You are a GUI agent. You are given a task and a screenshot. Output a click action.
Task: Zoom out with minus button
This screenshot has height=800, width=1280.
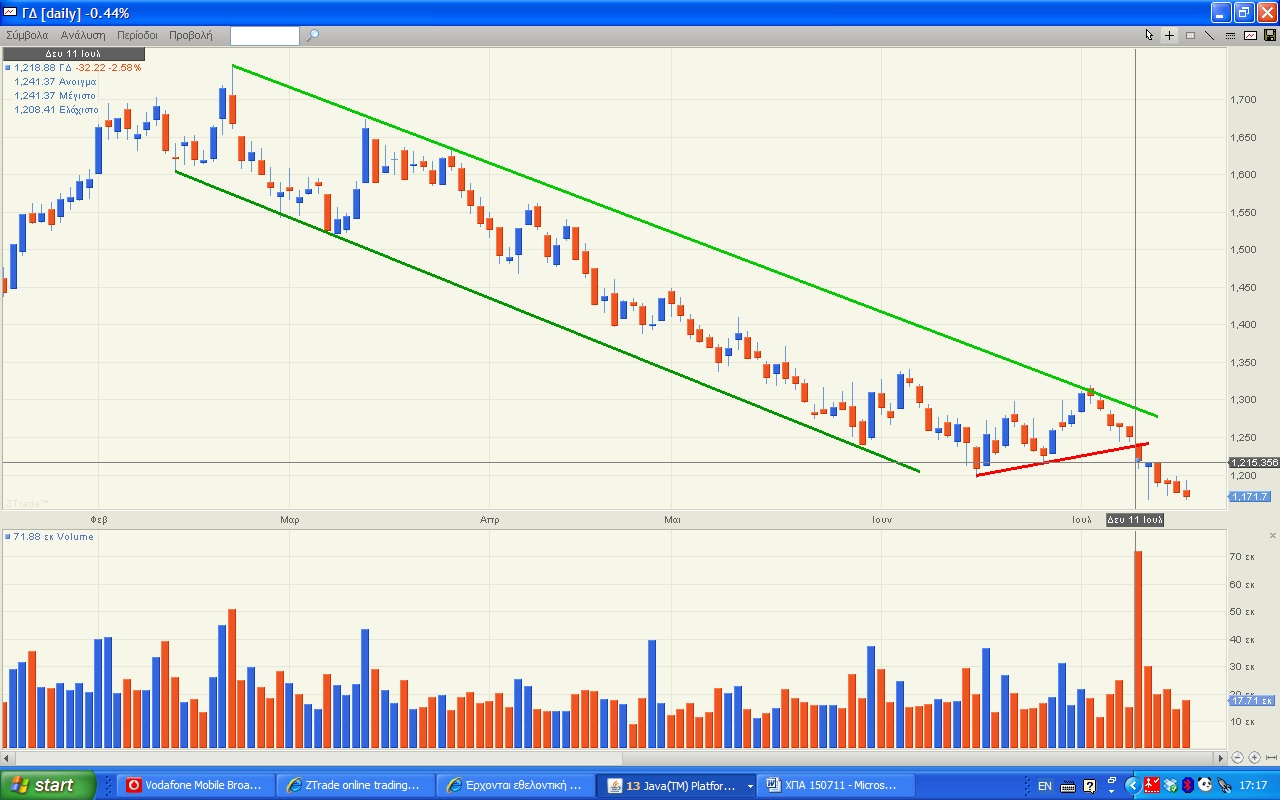tap(1238, 758)
